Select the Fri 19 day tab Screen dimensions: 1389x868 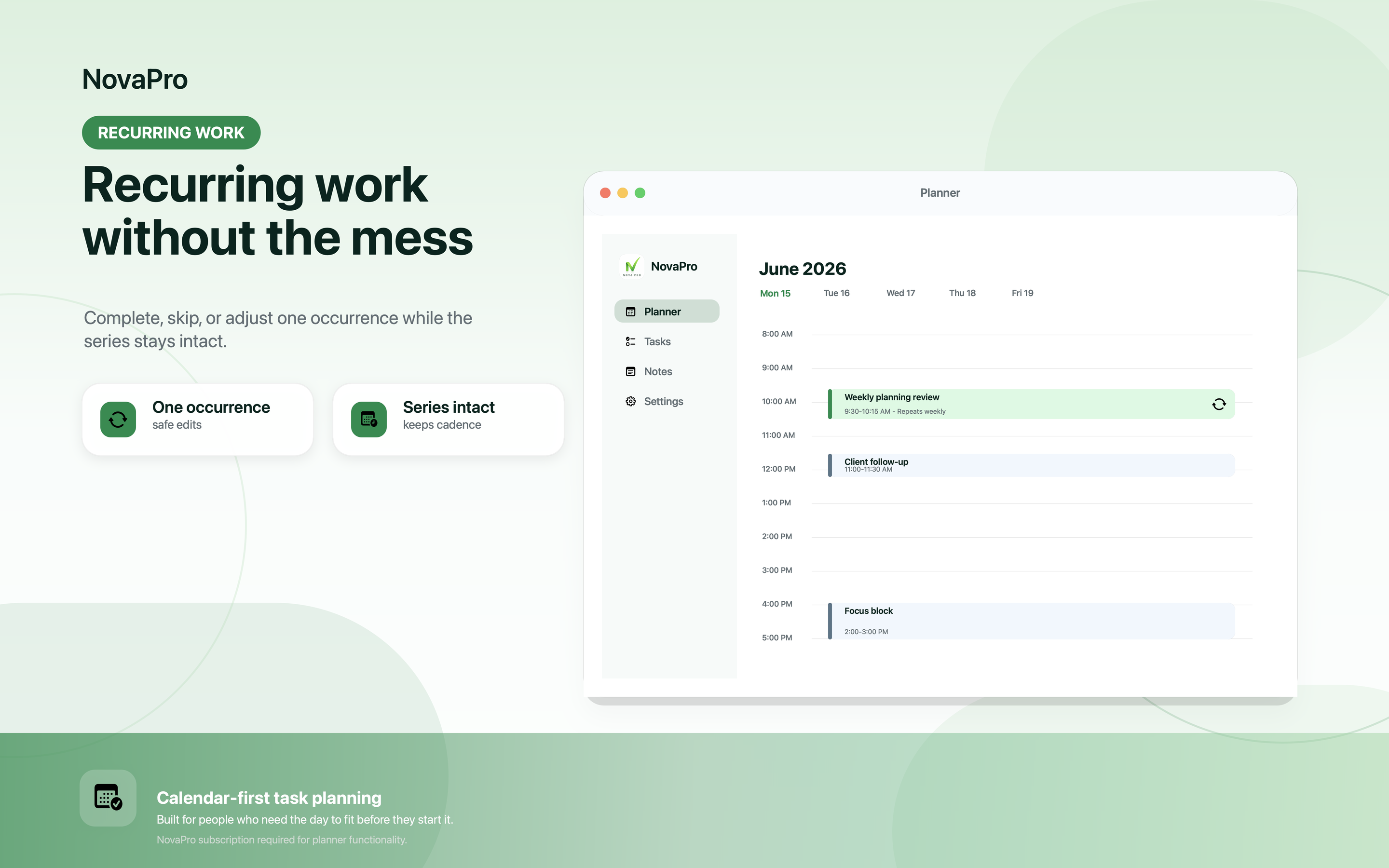[1022, 293]
